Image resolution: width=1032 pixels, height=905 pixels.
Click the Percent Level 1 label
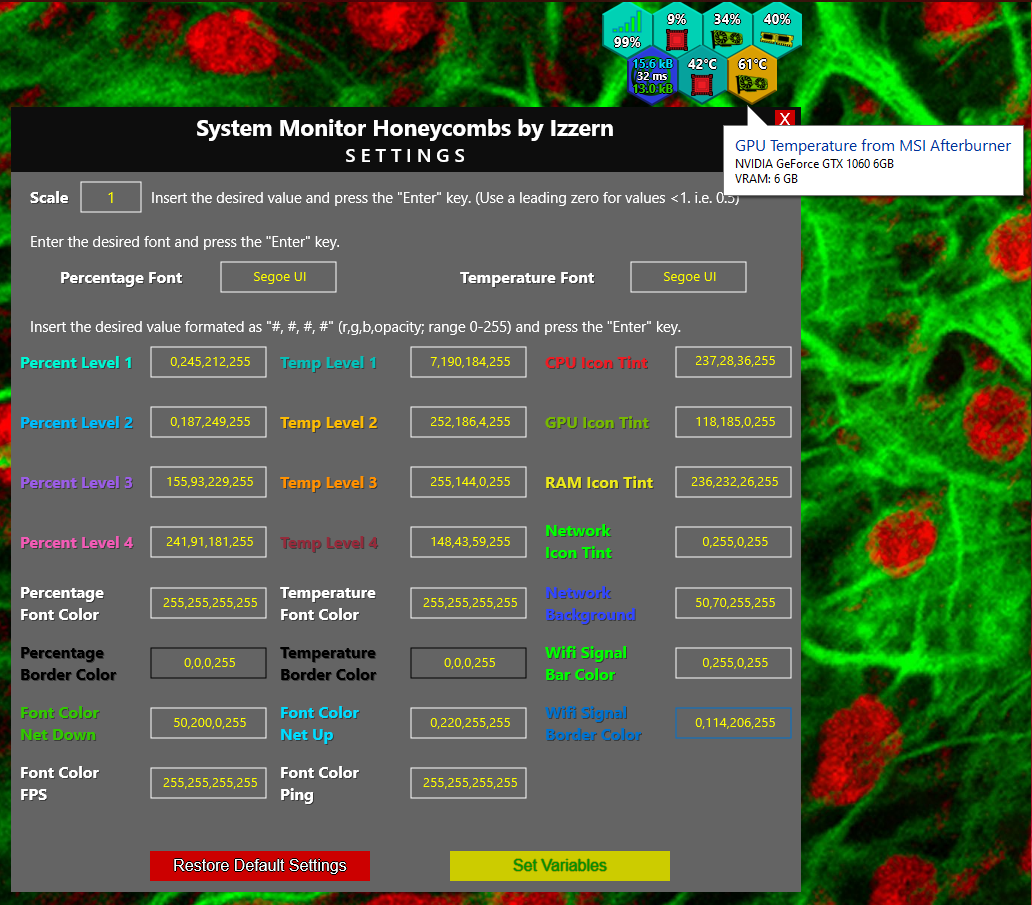point(76,363)
